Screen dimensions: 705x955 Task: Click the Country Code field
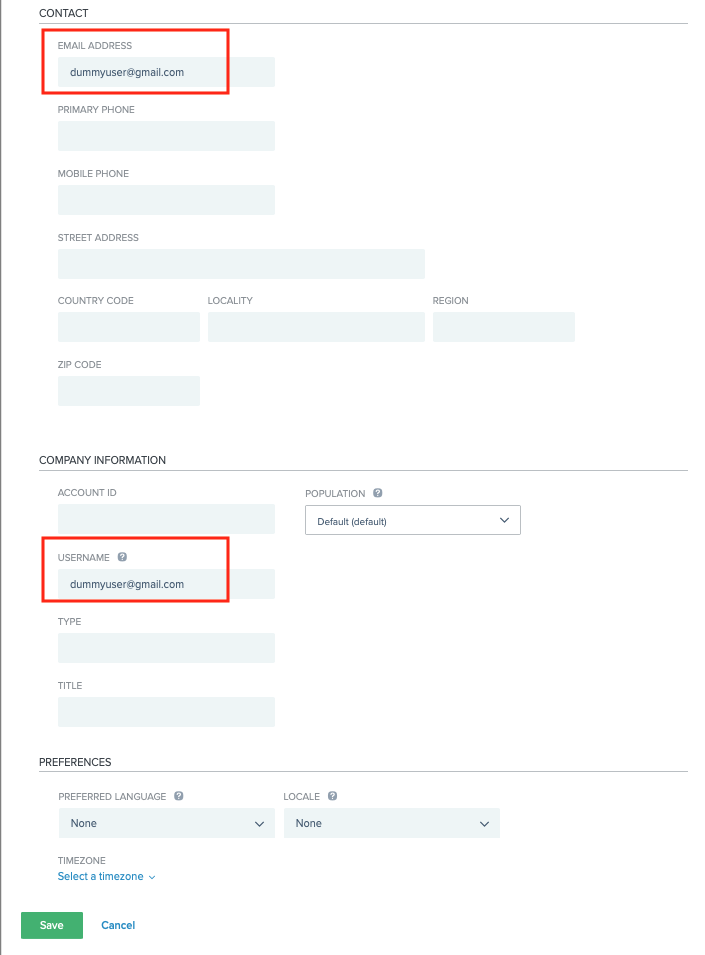click(128, 326)
